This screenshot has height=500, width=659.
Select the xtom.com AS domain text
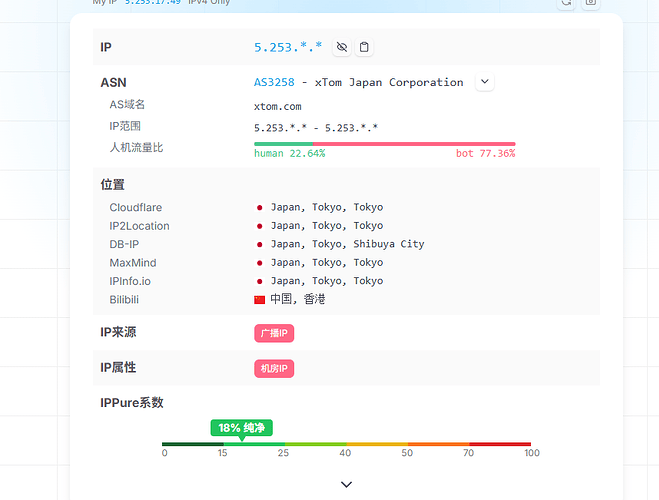[277, 106]
